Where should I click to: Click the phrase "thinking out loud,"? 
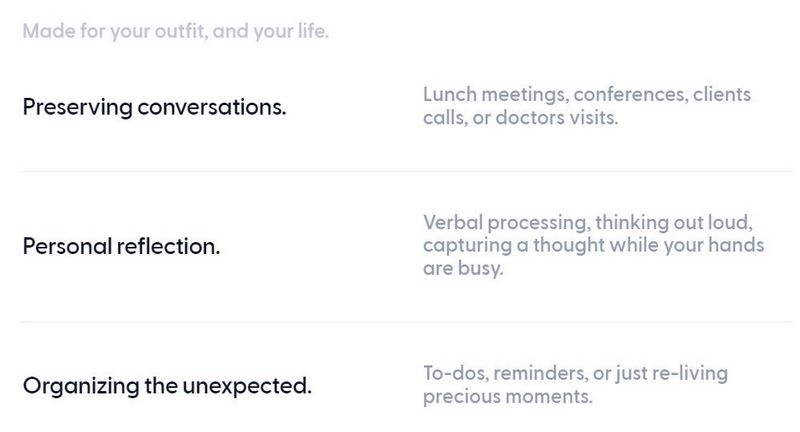(673, 223)
